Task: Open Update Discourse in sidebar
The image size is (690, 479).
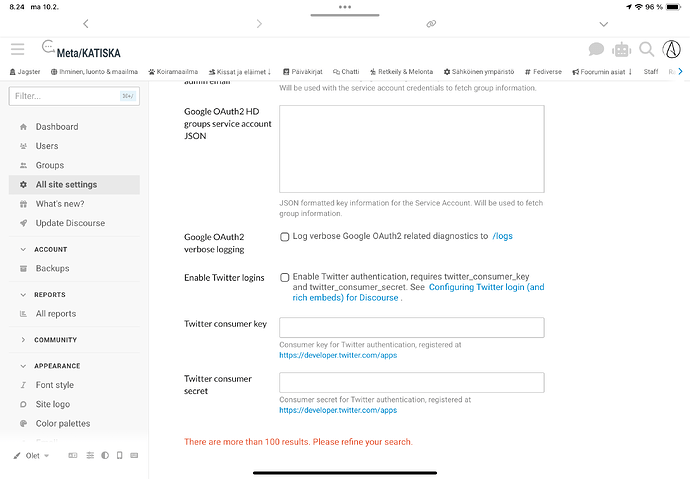Action: point(74,223)
